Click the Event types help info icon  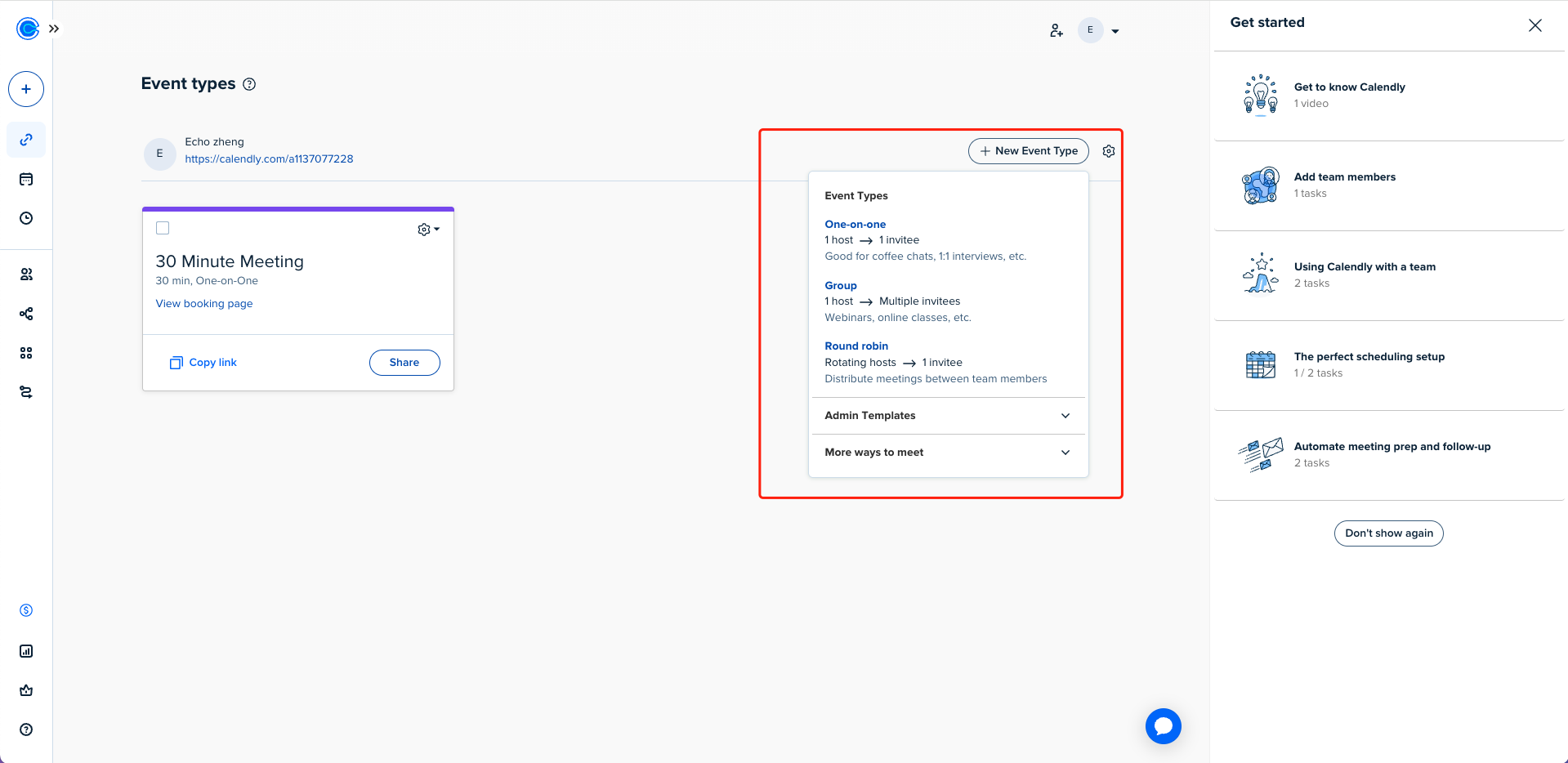point(250,84)
